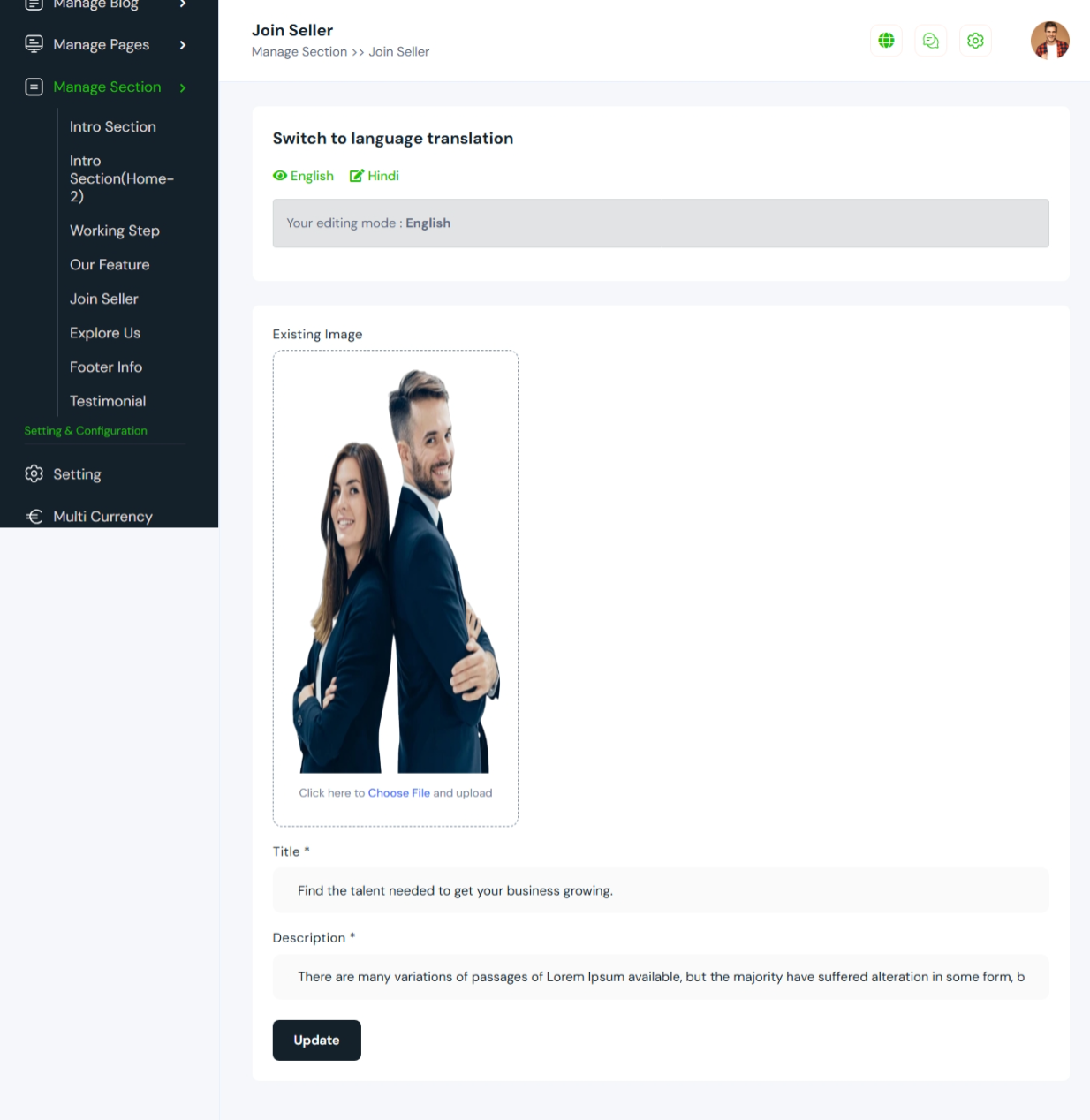
Task: Click the Manage Section breadcrumb
Action: coord(299,52)
